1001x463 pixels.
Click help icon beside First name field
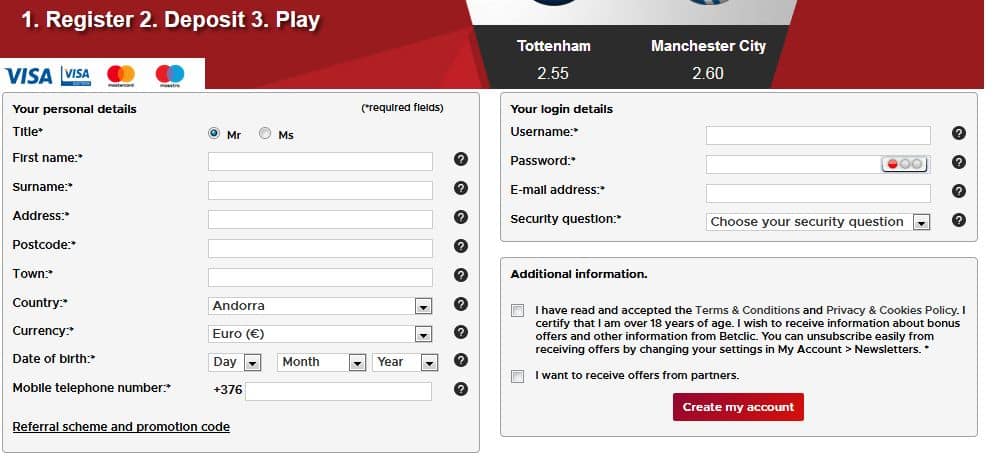(x=461, y=159)
